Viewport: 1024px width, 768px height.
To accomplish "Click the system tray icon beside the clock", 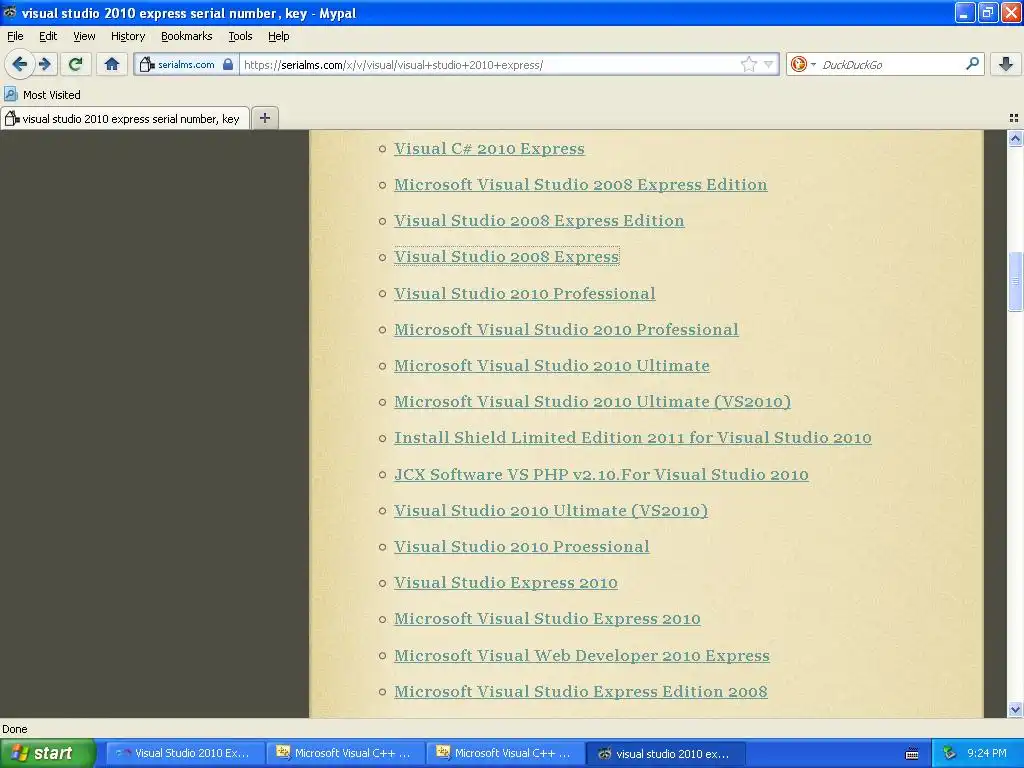I will 949,753.
